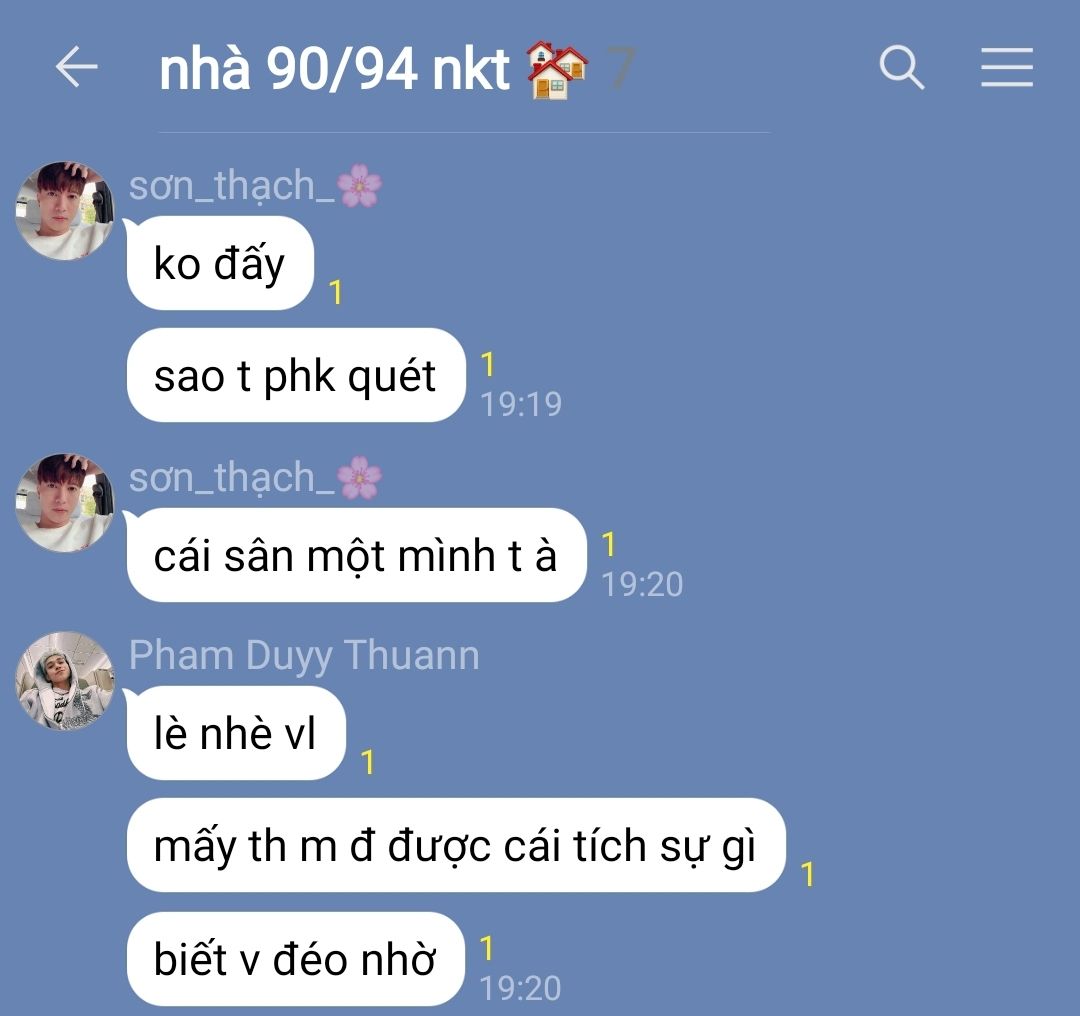Tap the Pham Duyy Thuann name label
Screen dimensions: 1080x1016
pos(304,655)
